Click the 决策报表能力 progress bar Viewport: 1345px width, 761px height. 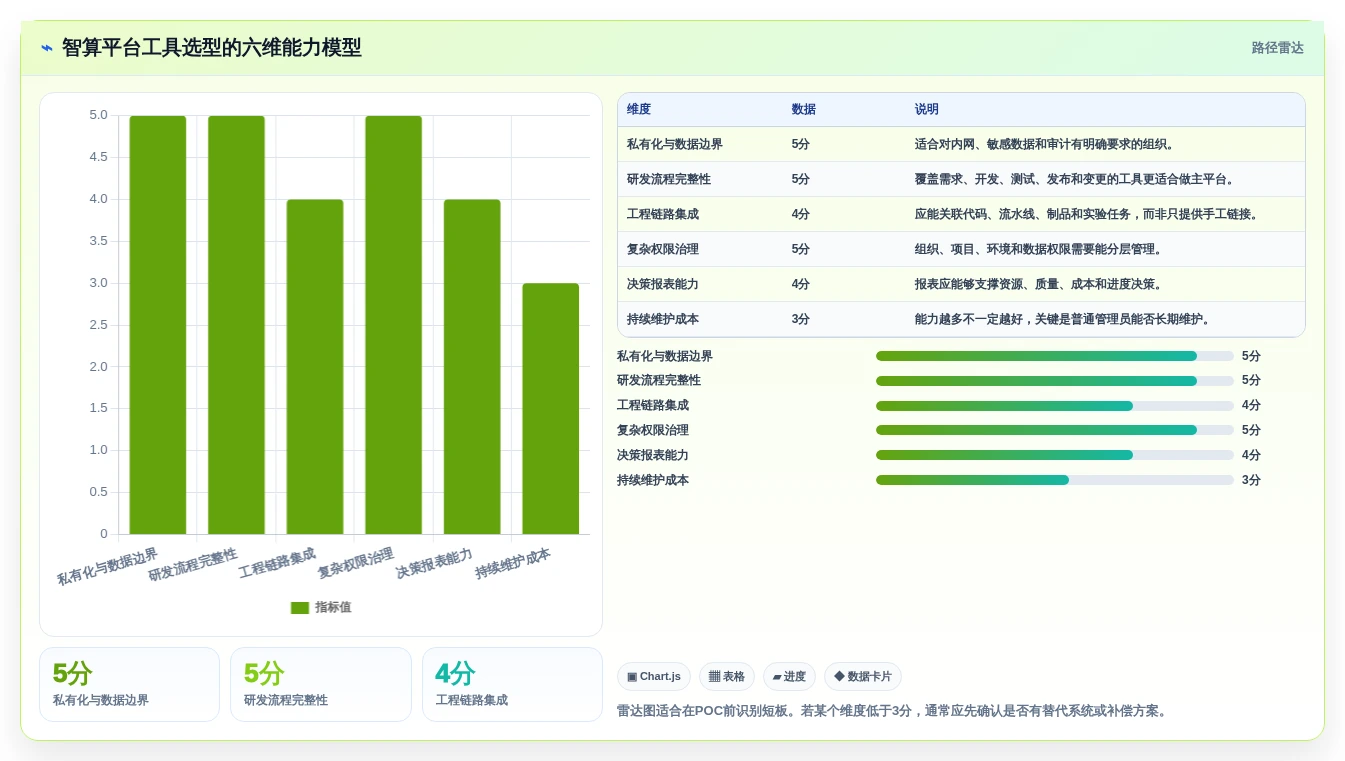pos(1055,455)
